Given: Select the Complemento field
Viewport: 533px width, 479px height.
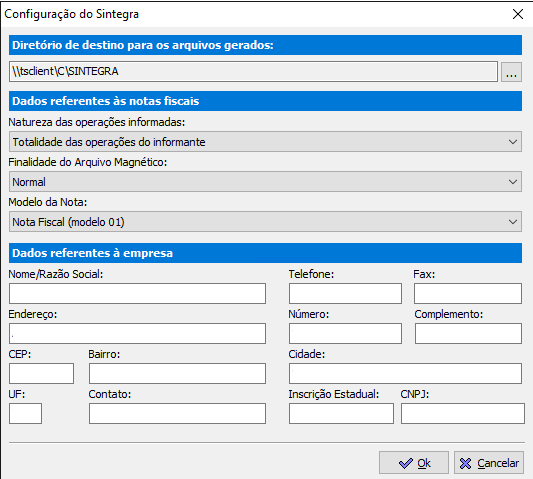Looking at the screenshot, I should tap(468, 333).
